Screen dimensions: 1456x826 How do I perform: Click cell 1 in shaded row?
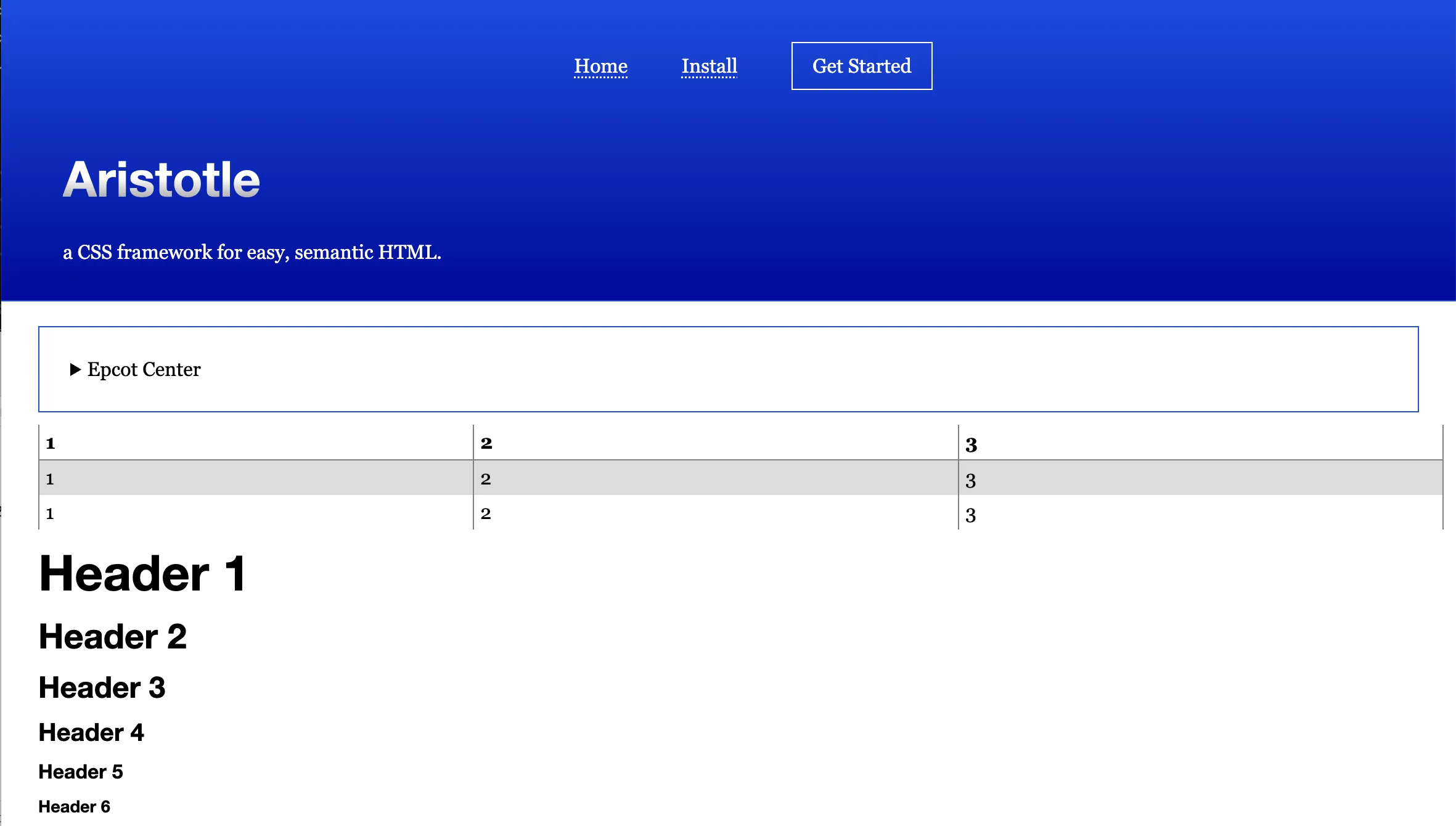[50, 479]
